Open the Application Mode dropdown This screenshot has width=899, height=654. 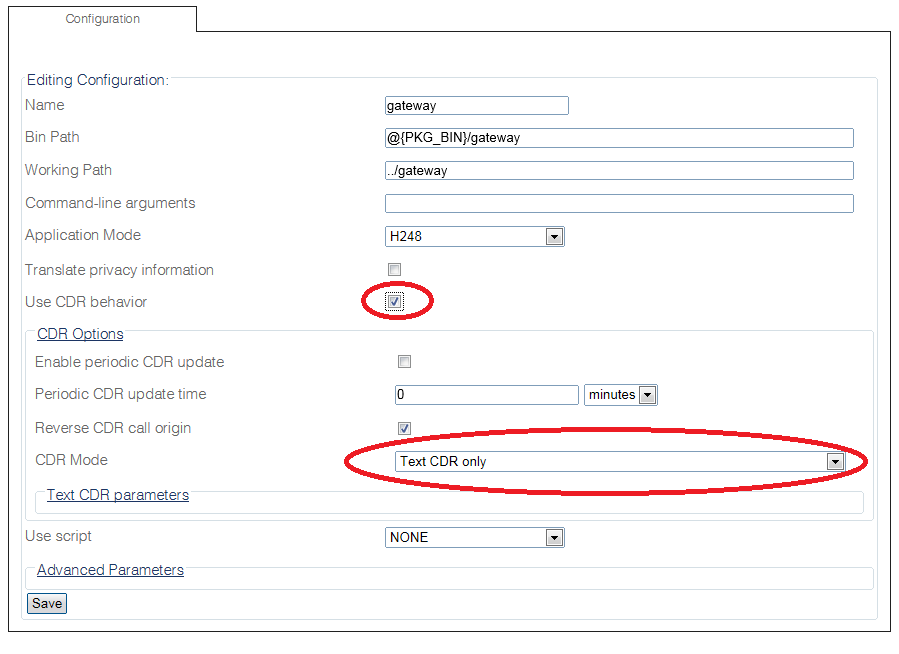[x=475, y=237]
